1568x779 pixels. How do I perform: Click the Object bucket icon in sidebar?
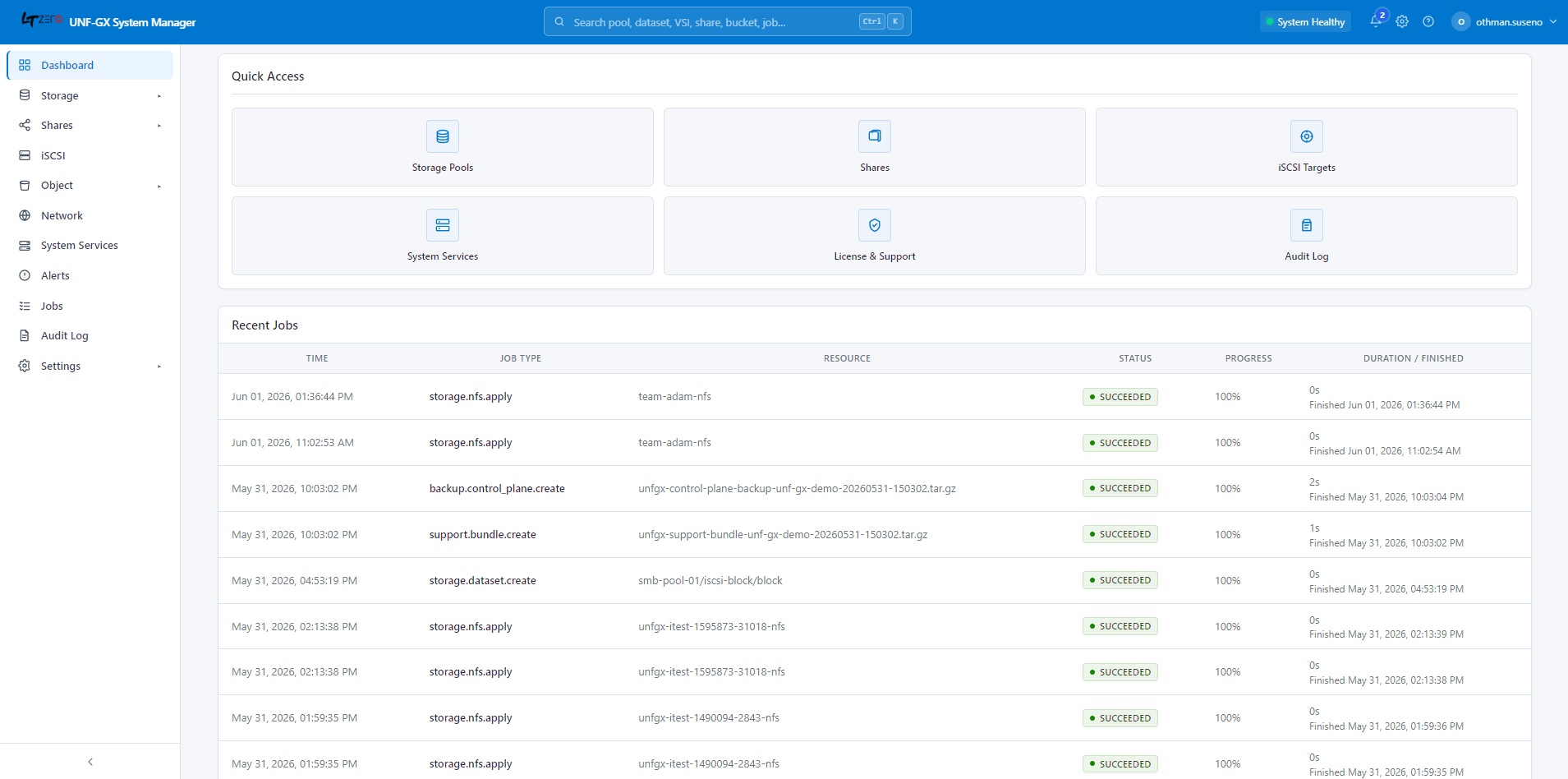25,185
